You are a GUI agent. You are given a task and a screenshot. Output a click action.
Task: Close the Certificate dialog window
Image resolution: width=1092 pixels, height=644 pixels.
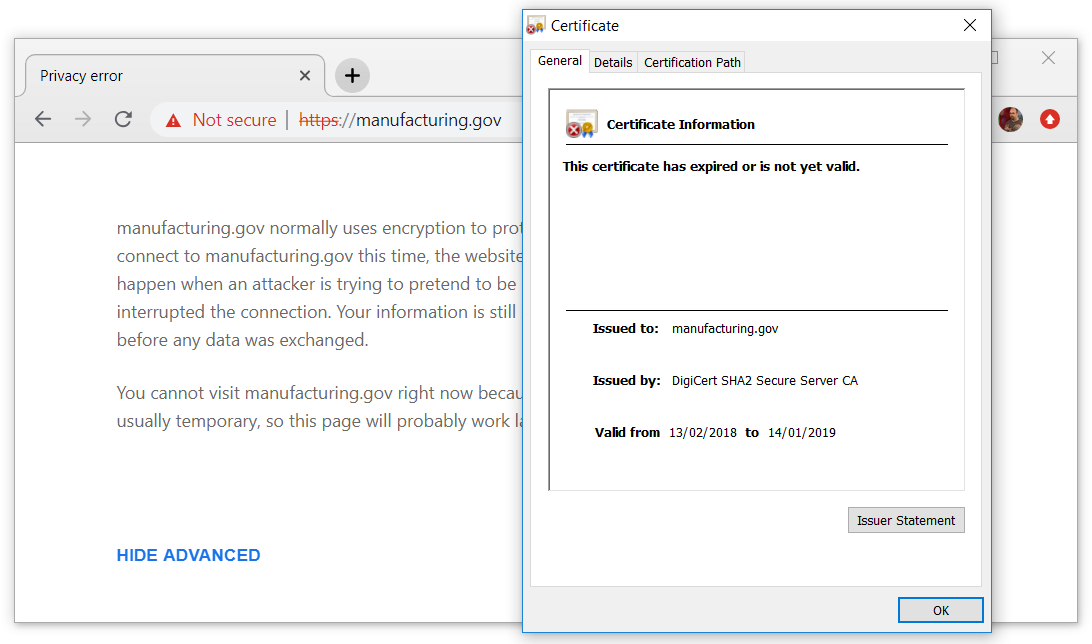click(969, 25)
